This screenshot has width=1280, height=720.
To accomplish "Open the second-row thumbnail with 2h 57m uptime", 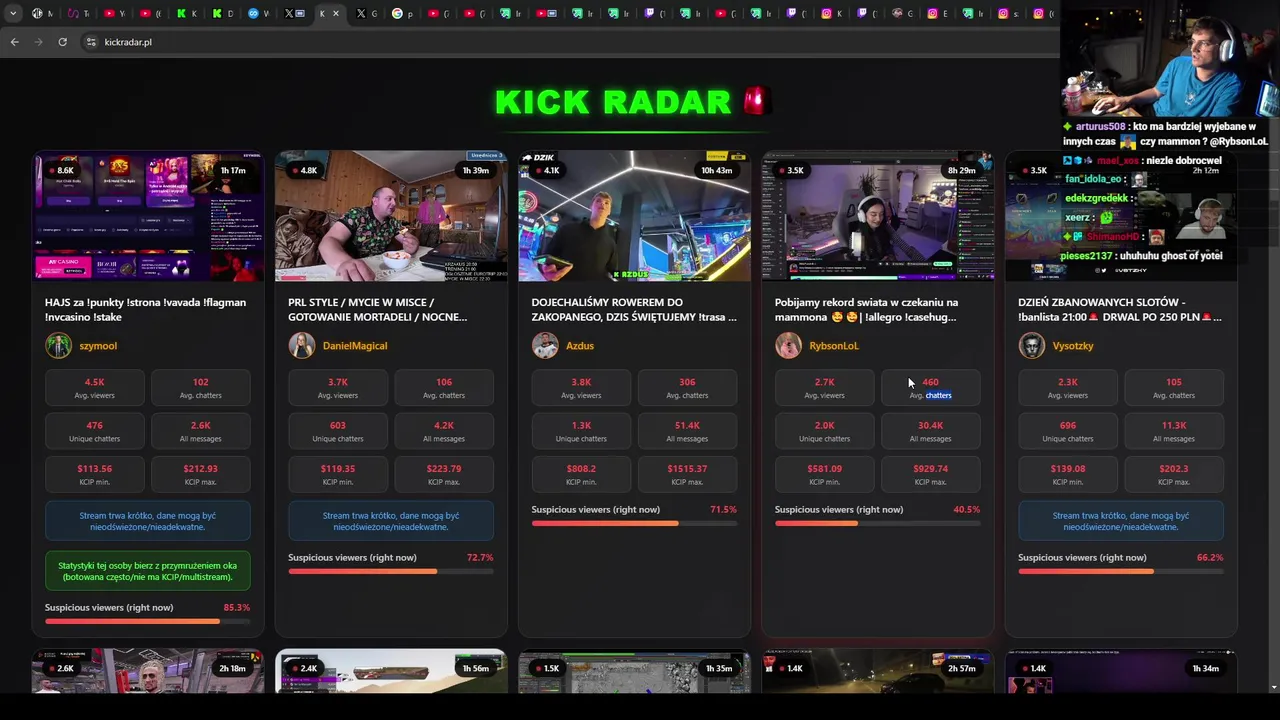I will (878, 671).
